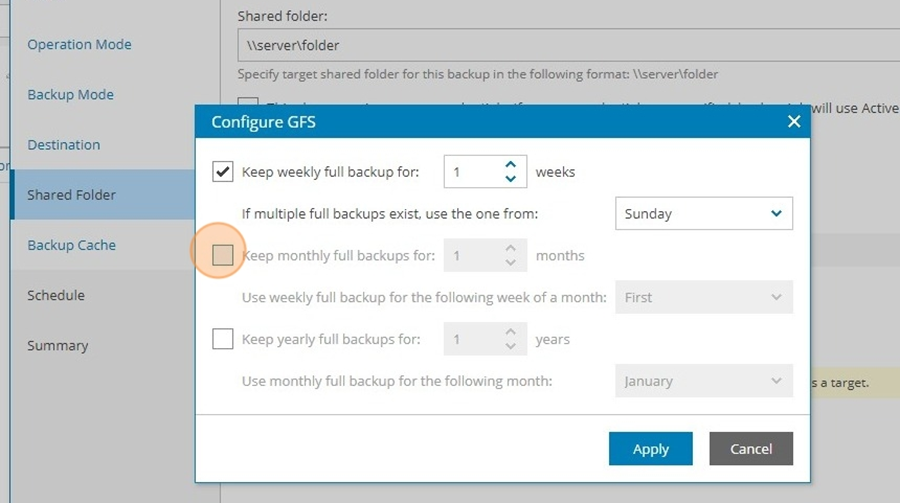
Task: Decrease weekly backup weeks value
Action: pos(510,179)
